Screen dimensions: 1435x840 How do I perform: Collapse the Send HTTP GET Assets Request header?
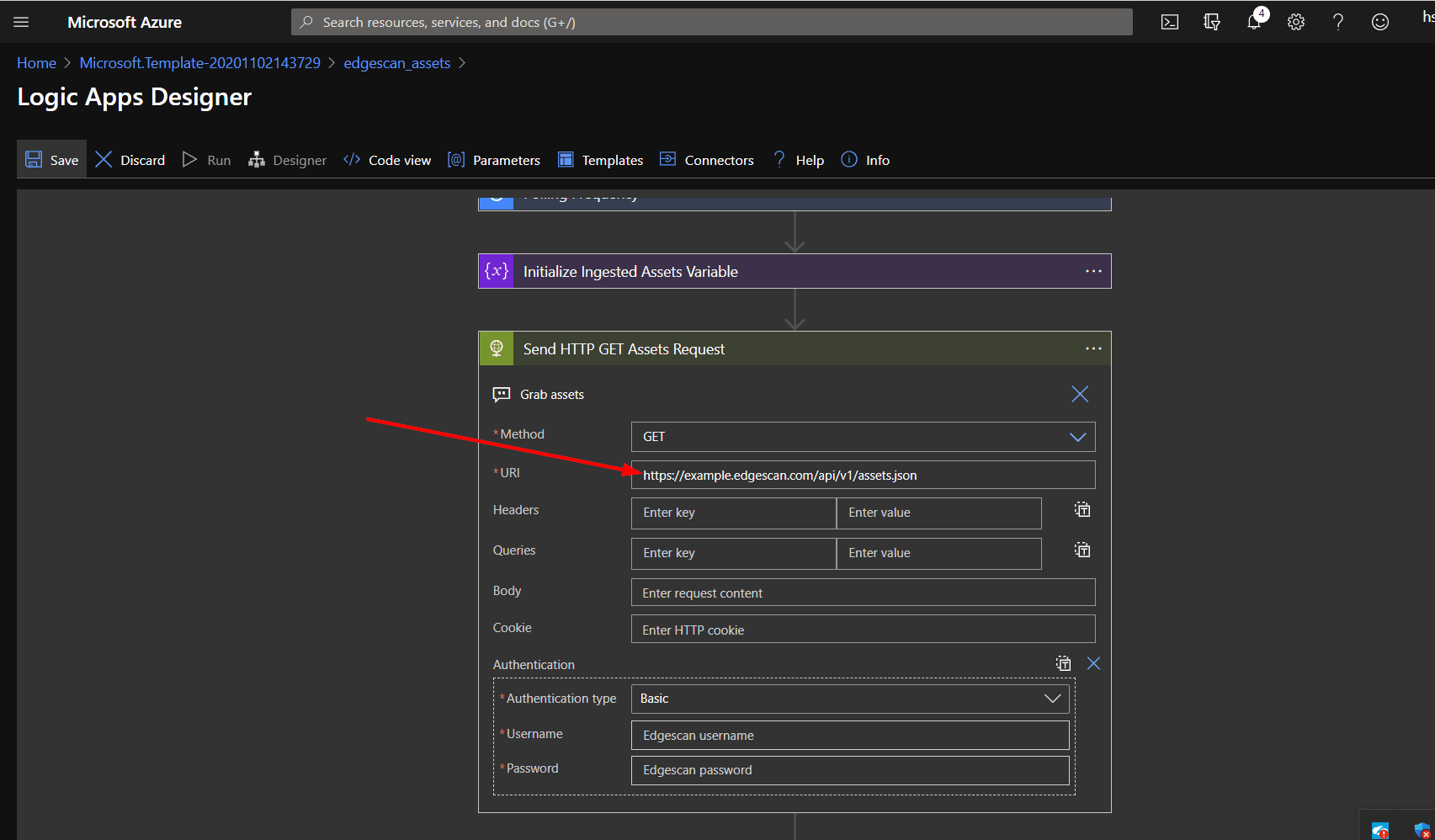[795, 348]
